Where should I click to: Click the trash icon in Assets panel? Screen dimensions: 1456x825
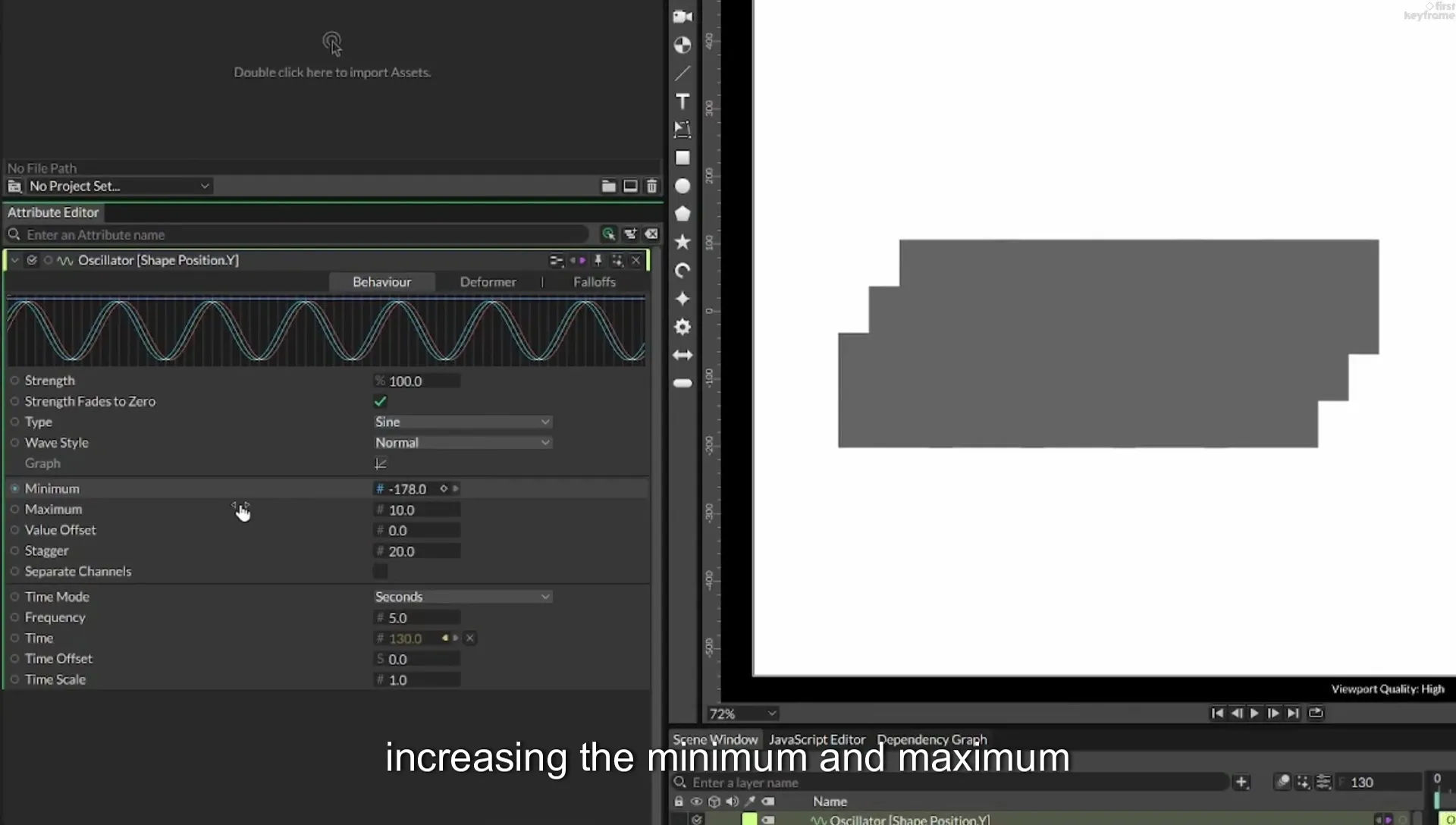point(651,186)
